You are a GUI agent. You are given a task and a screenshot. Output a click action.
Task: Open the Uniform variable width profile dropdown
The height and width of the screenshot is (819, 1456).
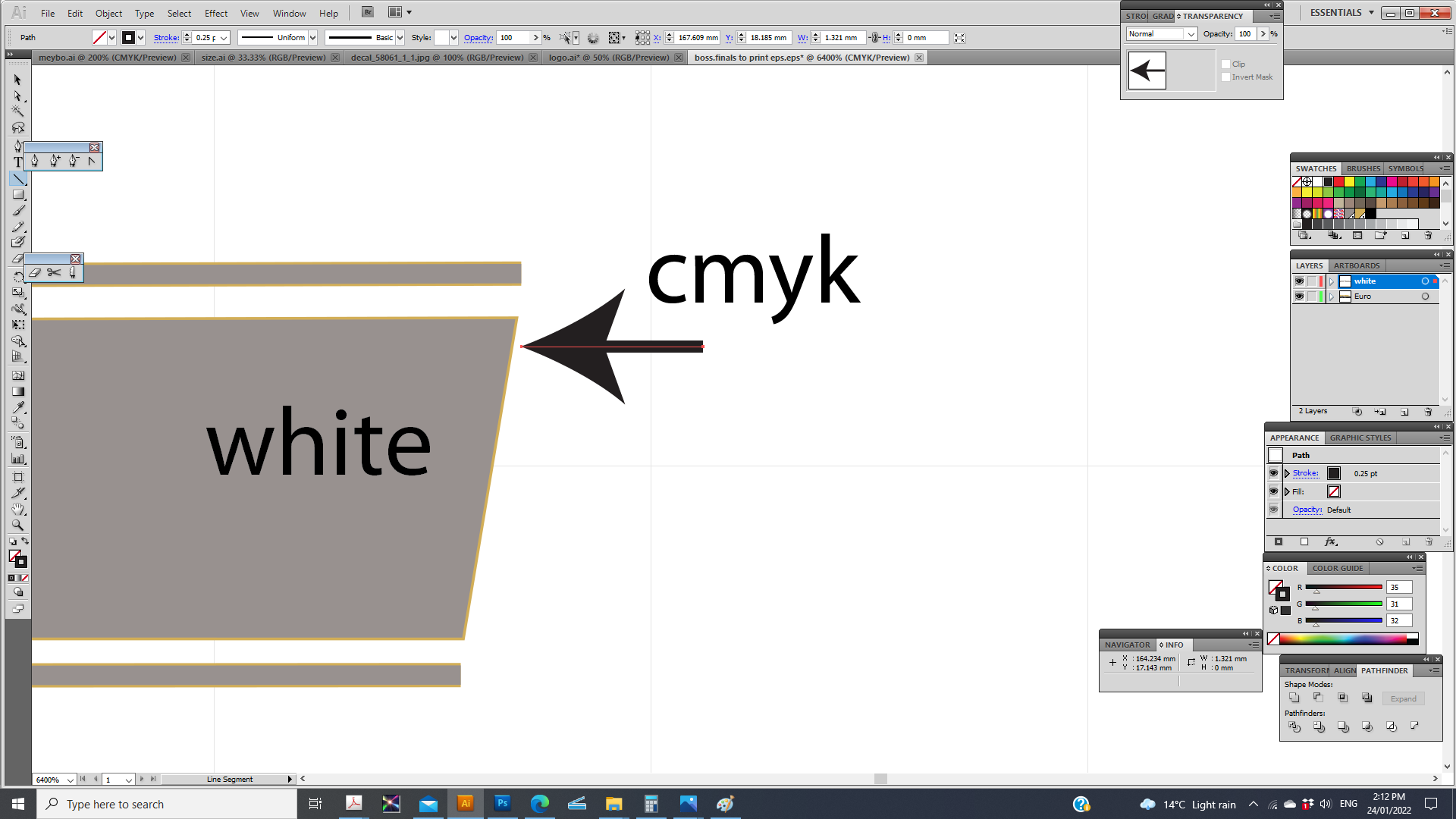312,37
